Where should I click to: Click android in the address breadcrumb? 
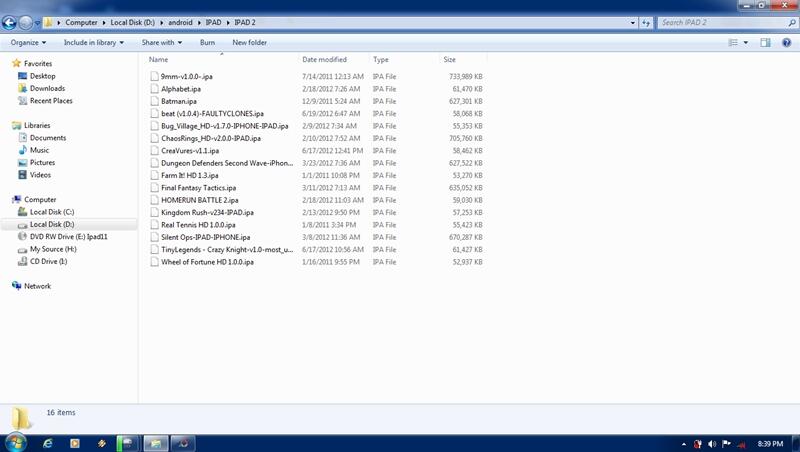click(180, 22)
